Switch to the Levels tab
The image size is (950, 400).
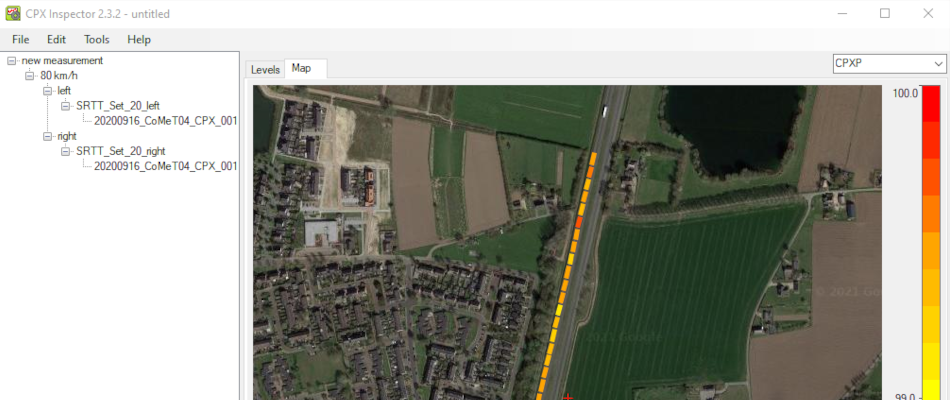point(265,69)
